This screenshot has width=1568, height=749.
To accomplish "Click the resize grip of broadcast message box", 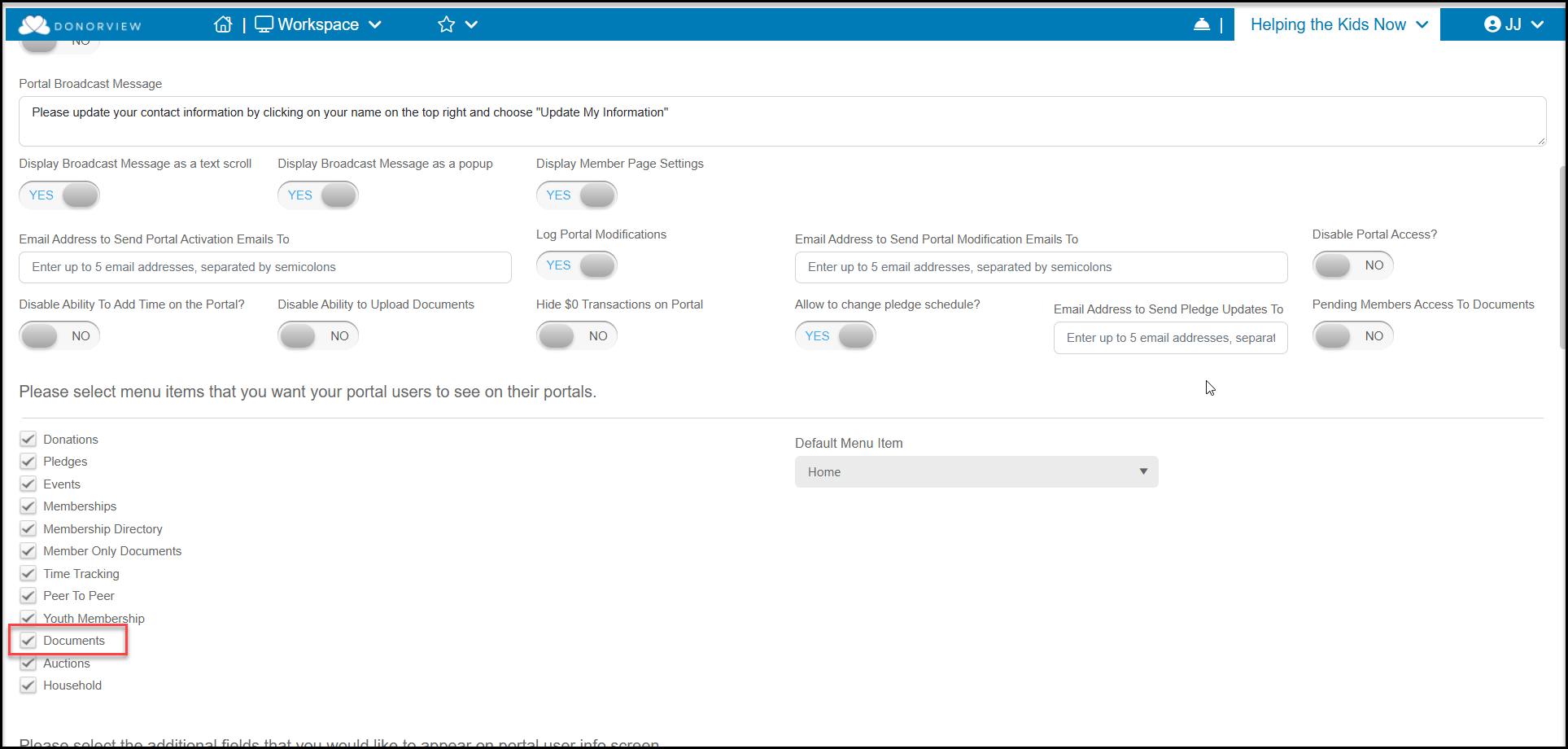I will [x=1540, y=141].
